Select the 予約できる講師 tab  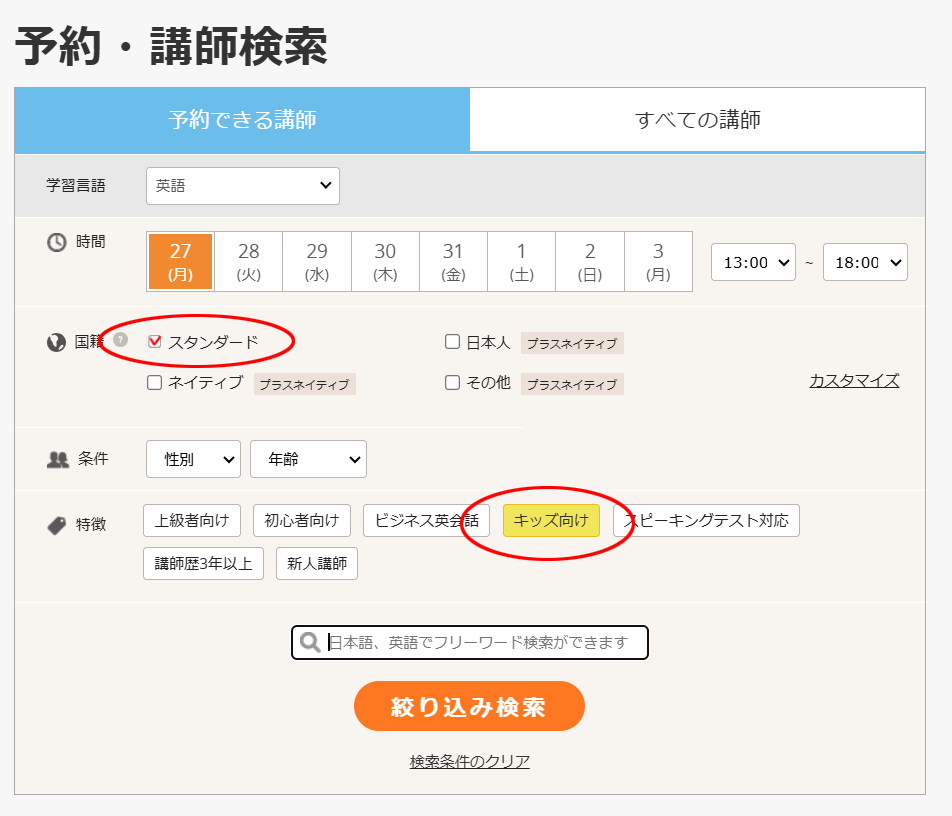point(242,120)
